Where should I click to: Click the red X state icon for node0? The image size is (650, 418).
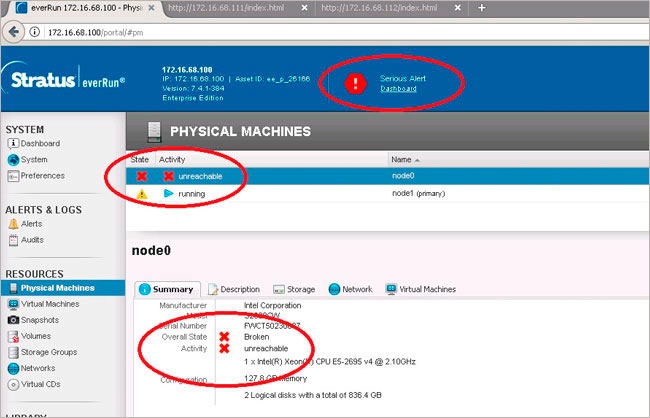tap(142, 176)
